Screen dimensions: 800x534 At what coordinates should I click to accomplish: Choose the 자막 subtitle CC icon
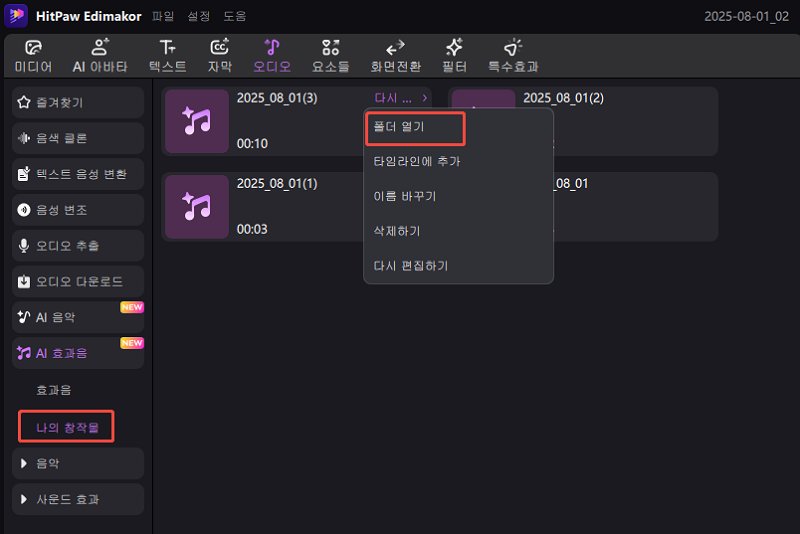click(220, 47)
